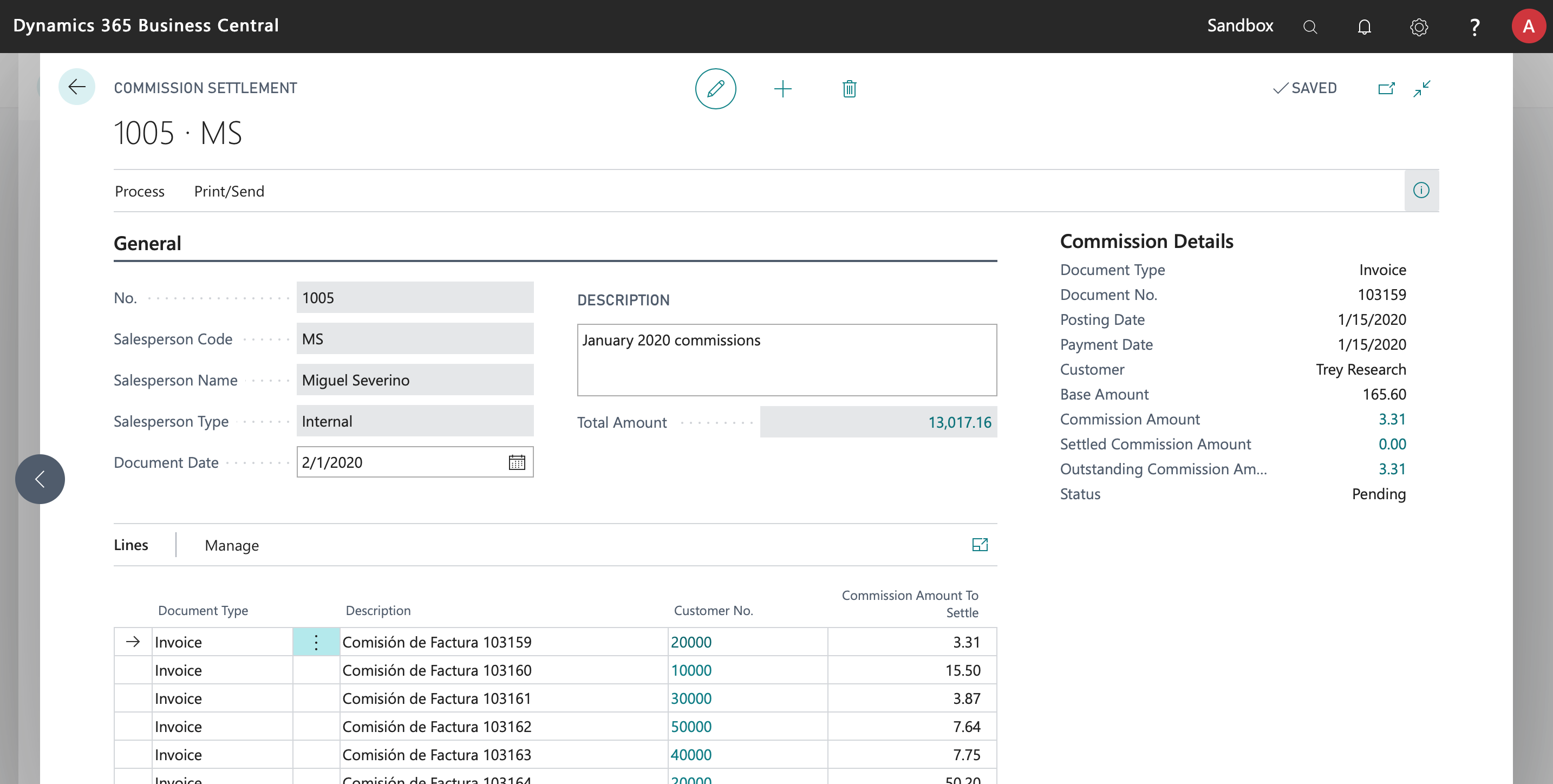The height and width of the screenshot is (784, 1553).
Task: Click the edit pencil icon
Action: tap(716, 89)
